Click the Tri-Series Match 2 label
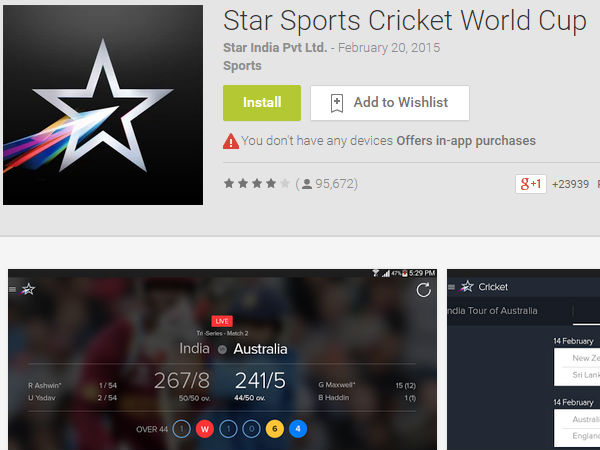 [222, 333]
